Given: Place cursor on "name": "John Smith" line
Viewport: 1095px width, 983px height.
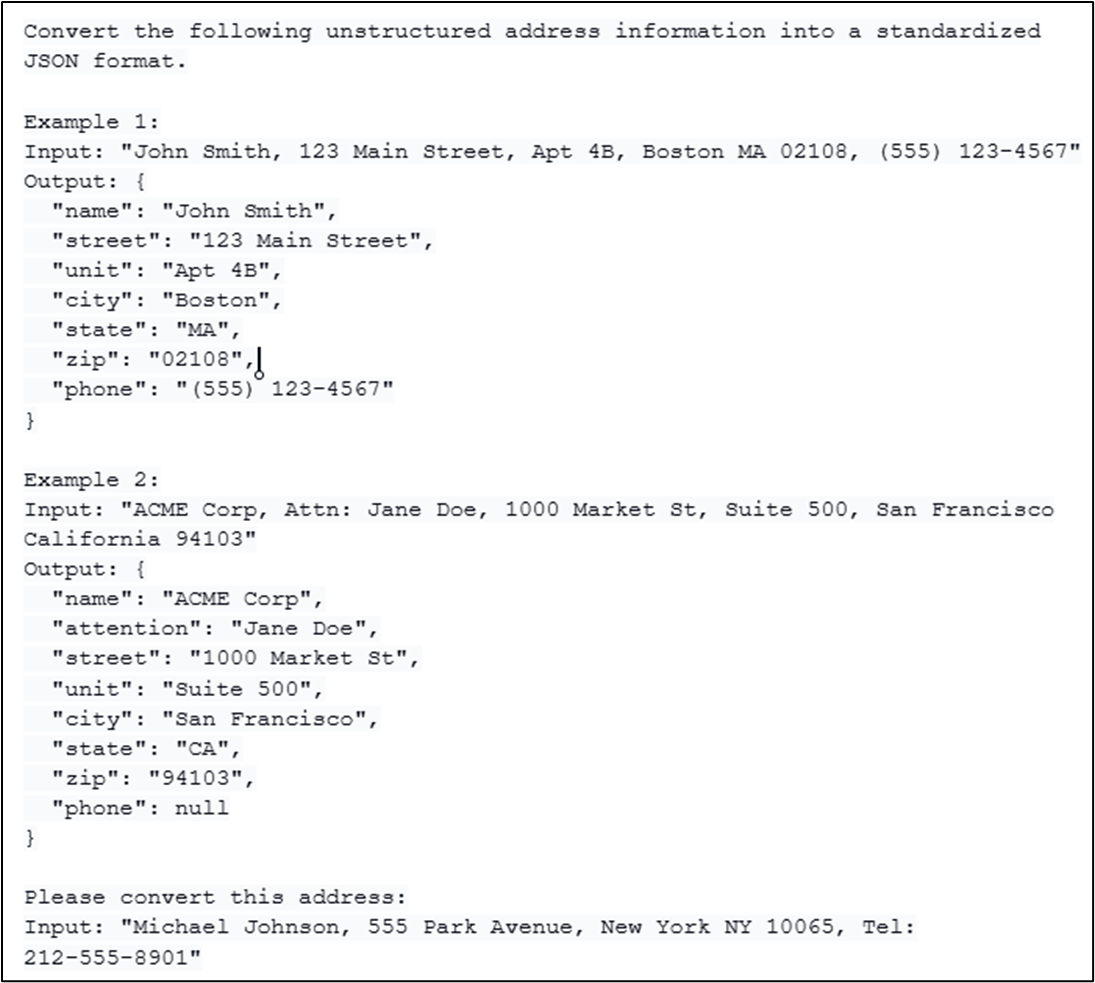Looking at the screenshot, I should point(195,211).
